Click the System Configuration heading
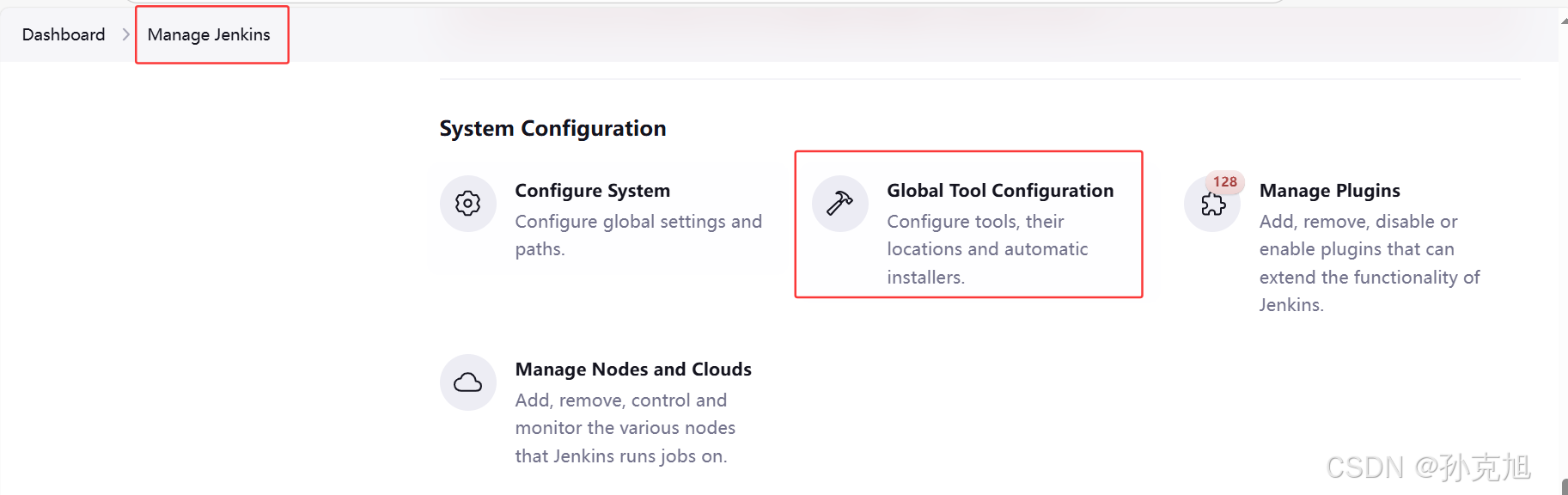This screenshot has height=495, width=1568. tap(552, 129)
